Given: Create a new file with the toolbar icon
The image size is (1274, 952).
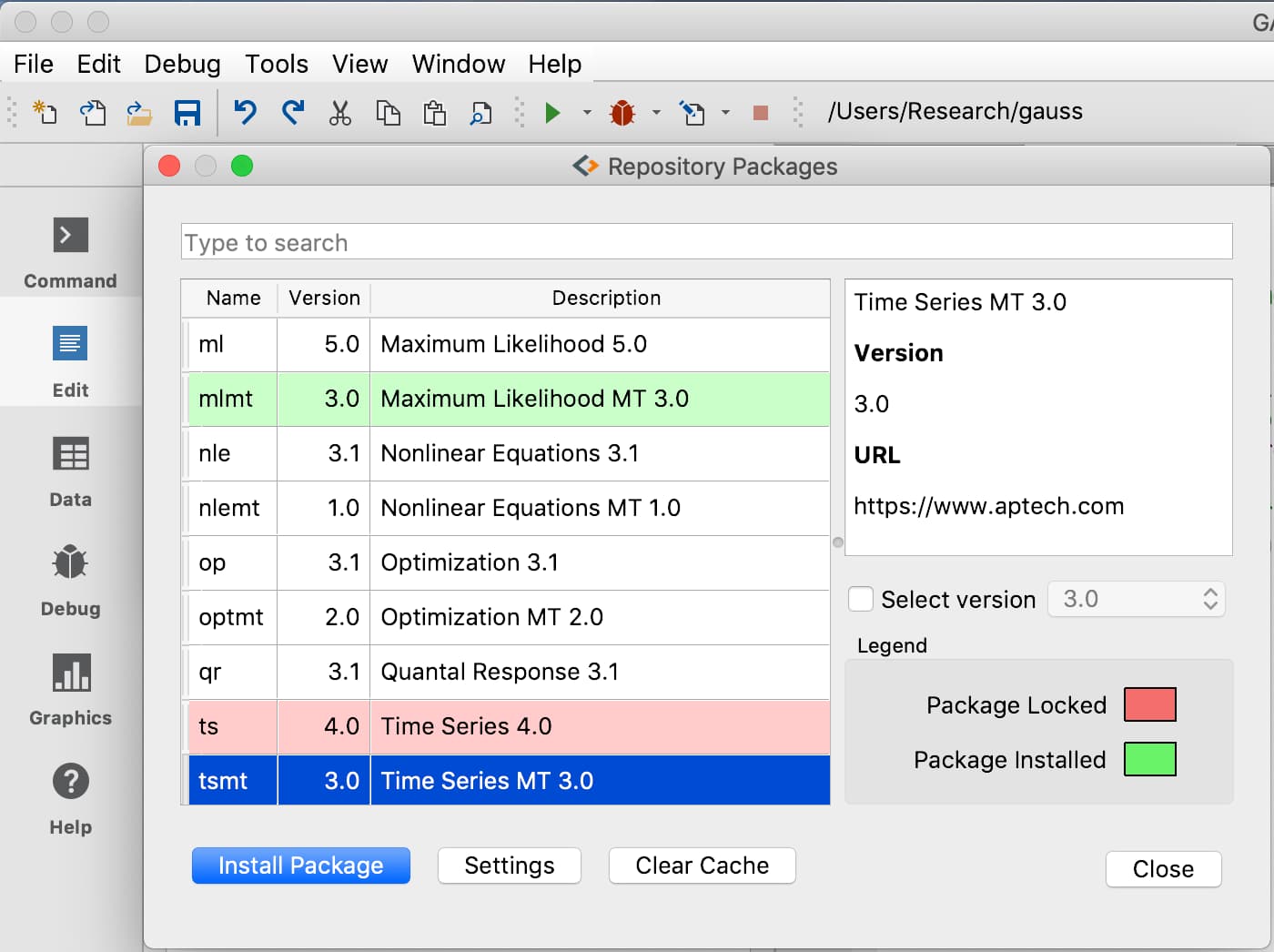Looking at the screenshot, I should click(x=45, y=113).
